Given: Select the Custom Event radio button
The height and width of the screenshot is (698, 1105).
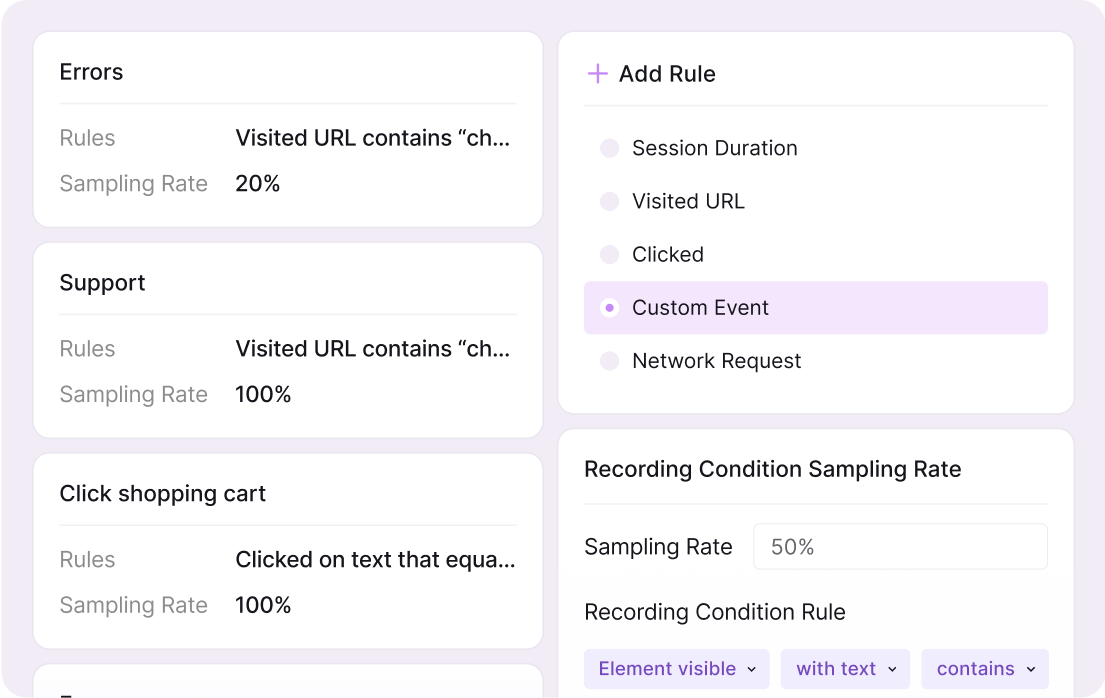Looking at the screenshot, I should tap(609, 308).
